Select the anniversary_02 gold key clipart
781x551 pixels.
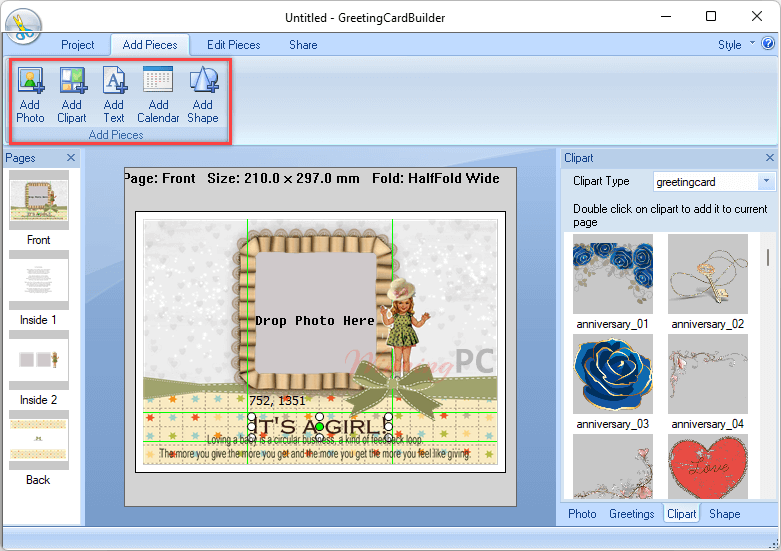coord(708,274)
